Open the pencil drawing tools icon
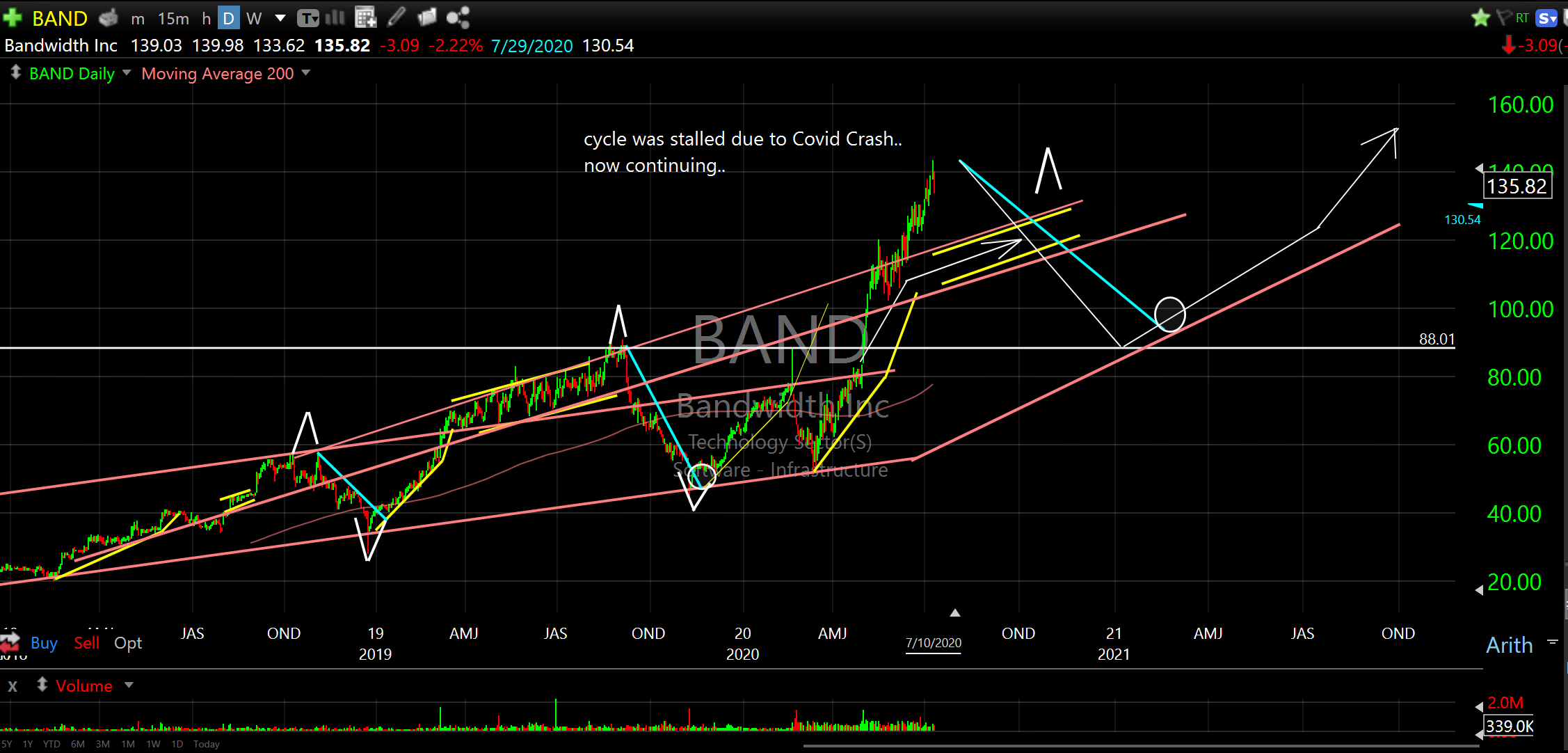The width and height of the screenshot is (1568, 753). pyautogui.click(x=397, y=17)
